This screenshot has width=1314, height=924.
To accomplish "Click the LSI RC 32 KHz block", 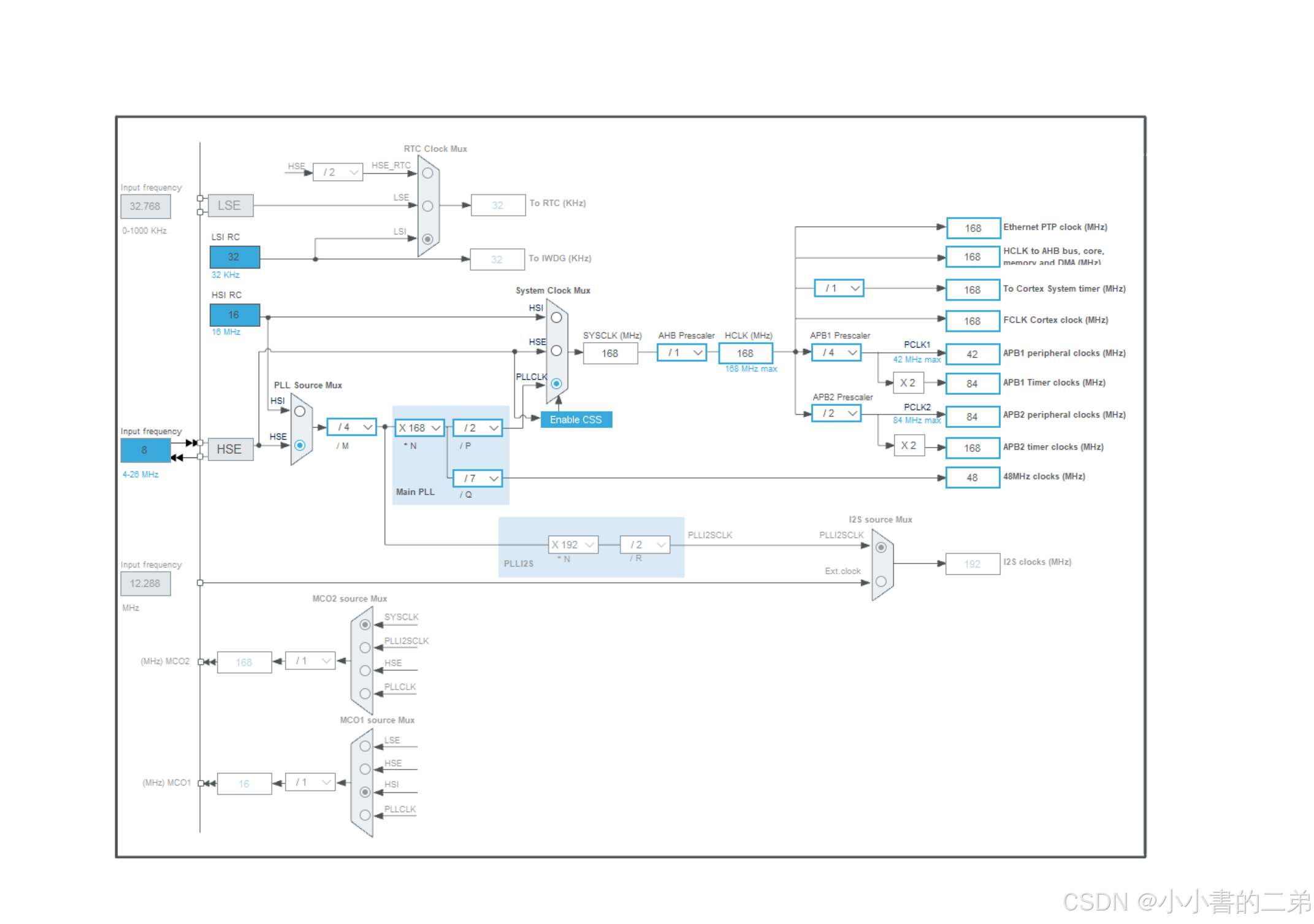I will (x=234, y=257).
